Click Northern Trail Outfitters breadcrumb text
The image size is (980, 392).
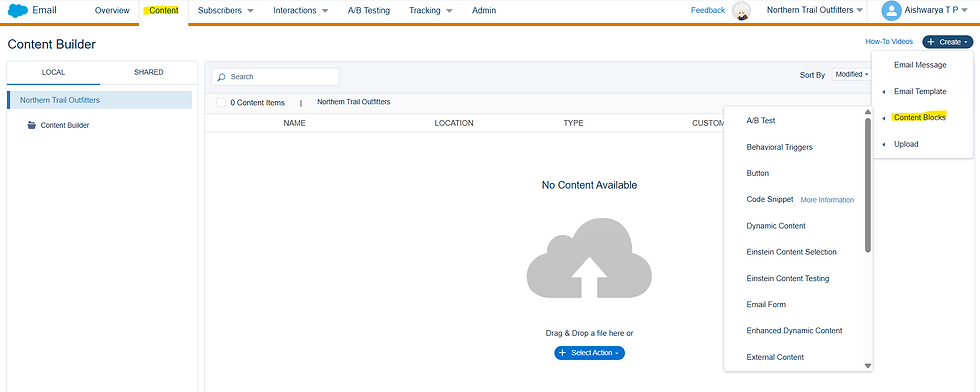click(x=354, y=102)
